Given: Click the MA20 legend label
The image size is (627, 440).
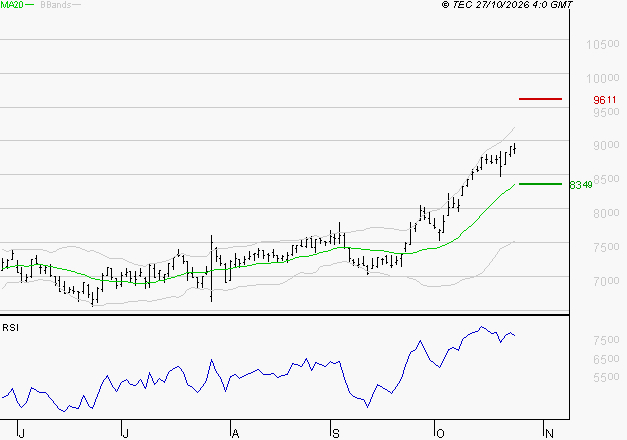Looking at the screenshot, I should [12, 5].
